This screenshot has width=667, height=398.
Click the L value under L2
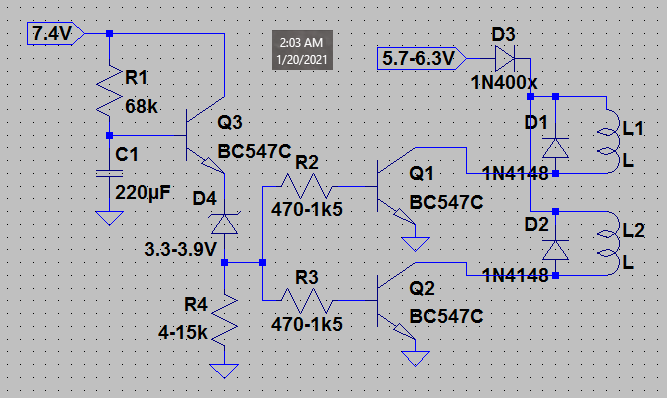point(628,263)
